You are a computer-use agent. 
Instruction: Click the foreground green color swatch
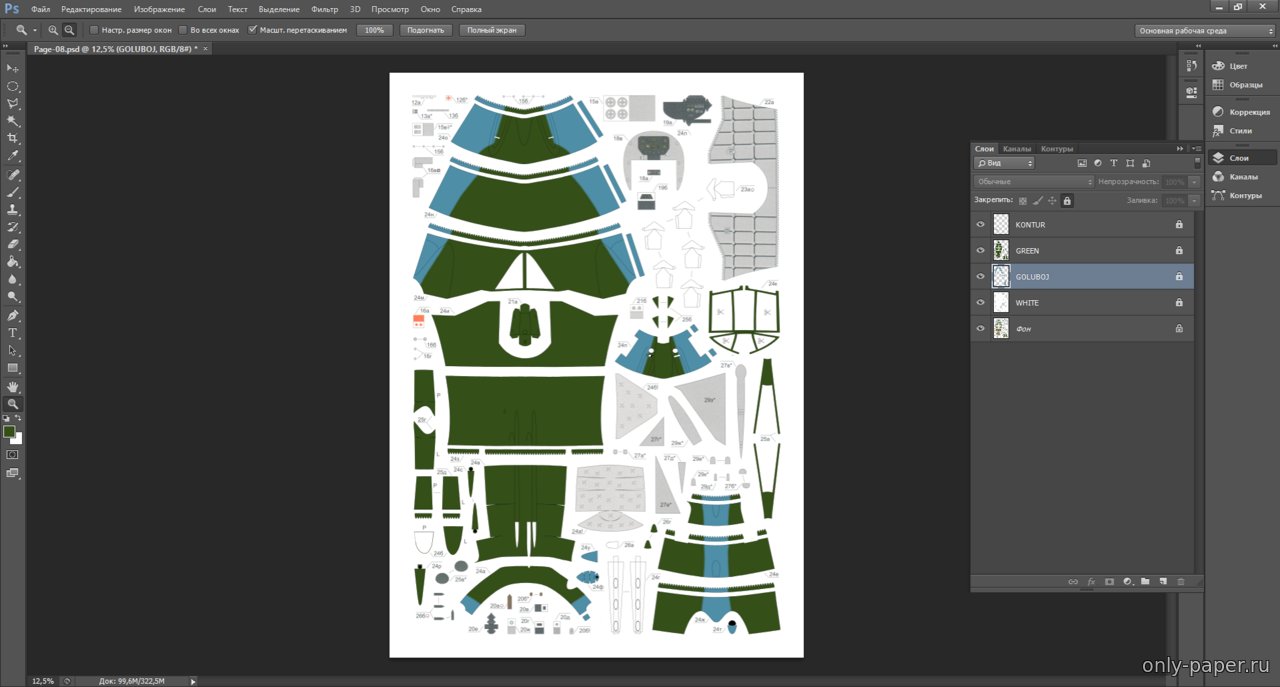tap(9, 432)
